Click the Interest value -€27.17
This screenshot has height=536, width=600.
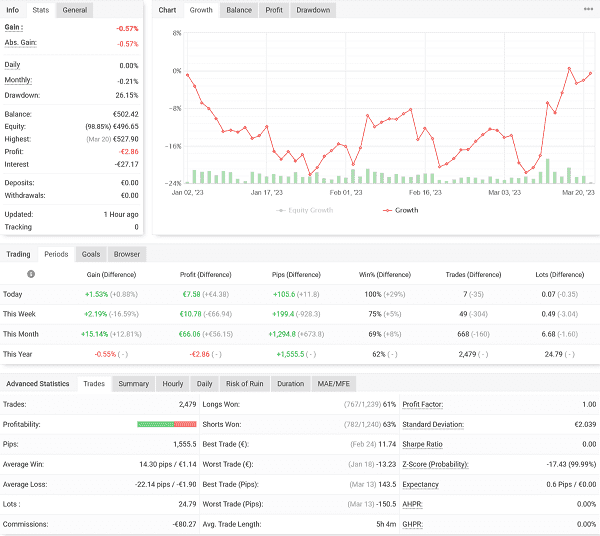pos(127,164)
